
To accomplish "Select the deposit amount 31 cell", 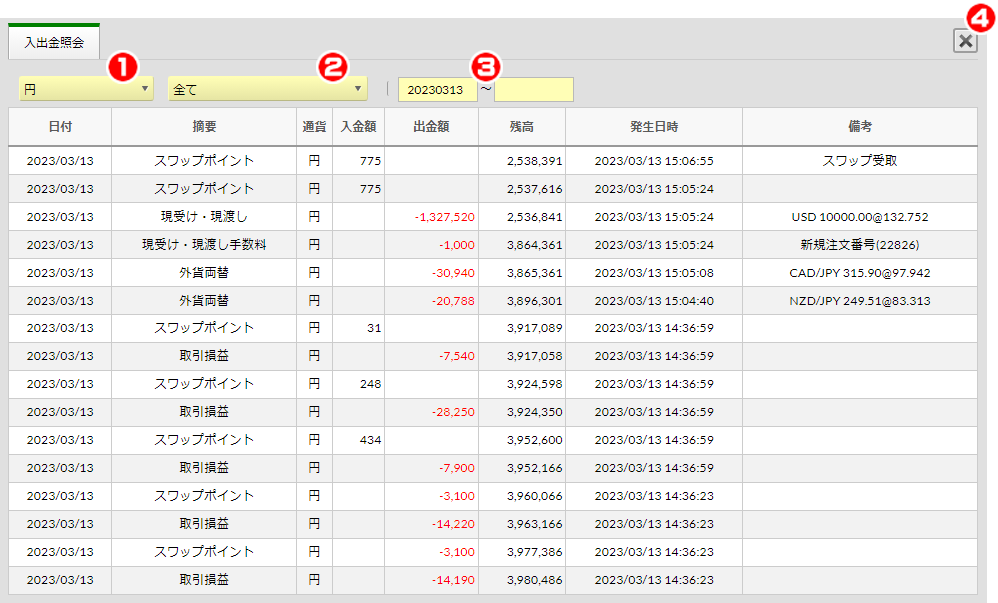I will pos(358,328).
